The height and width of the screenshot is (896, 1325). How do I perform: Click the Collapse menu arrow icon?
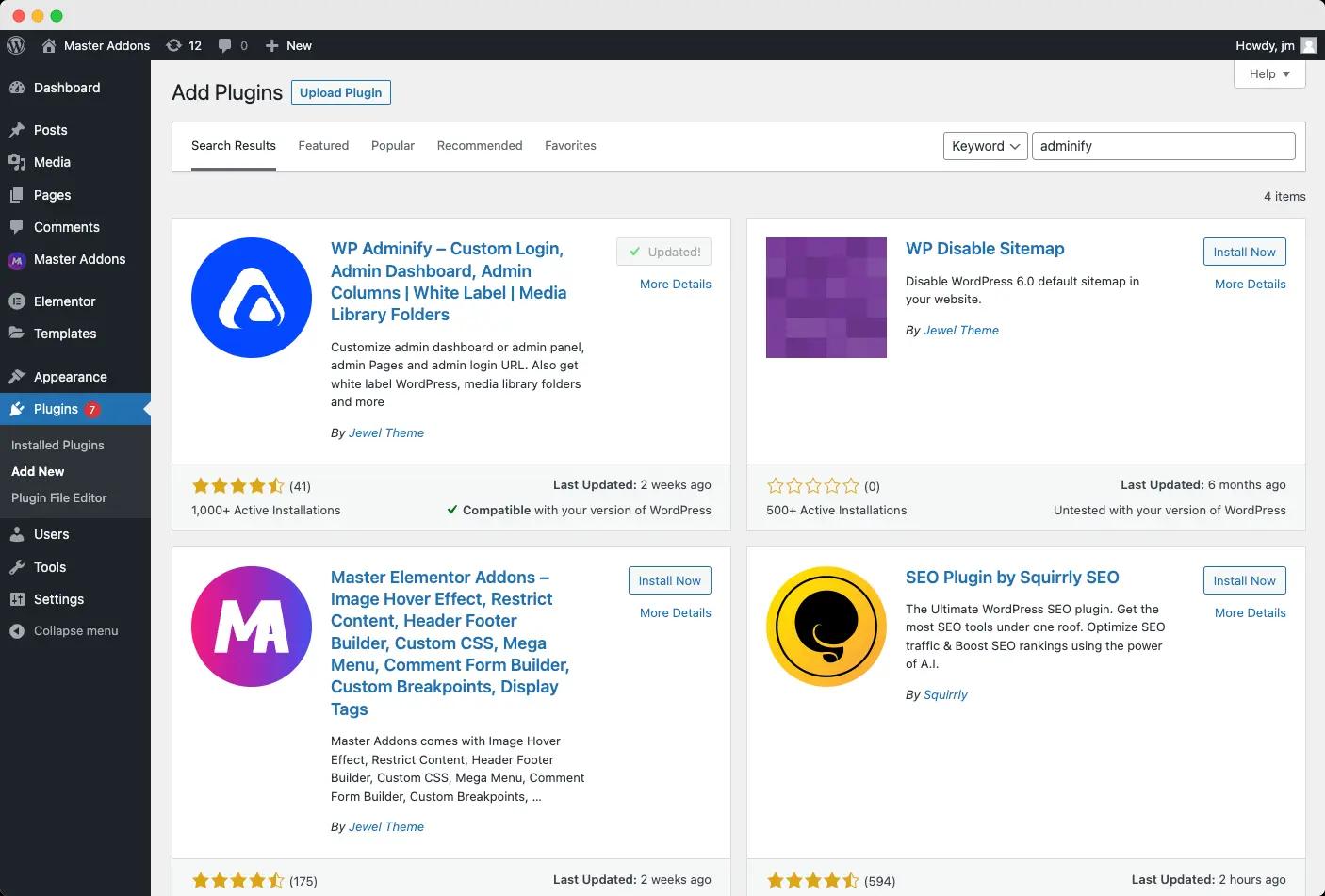[x=17, y=631]
